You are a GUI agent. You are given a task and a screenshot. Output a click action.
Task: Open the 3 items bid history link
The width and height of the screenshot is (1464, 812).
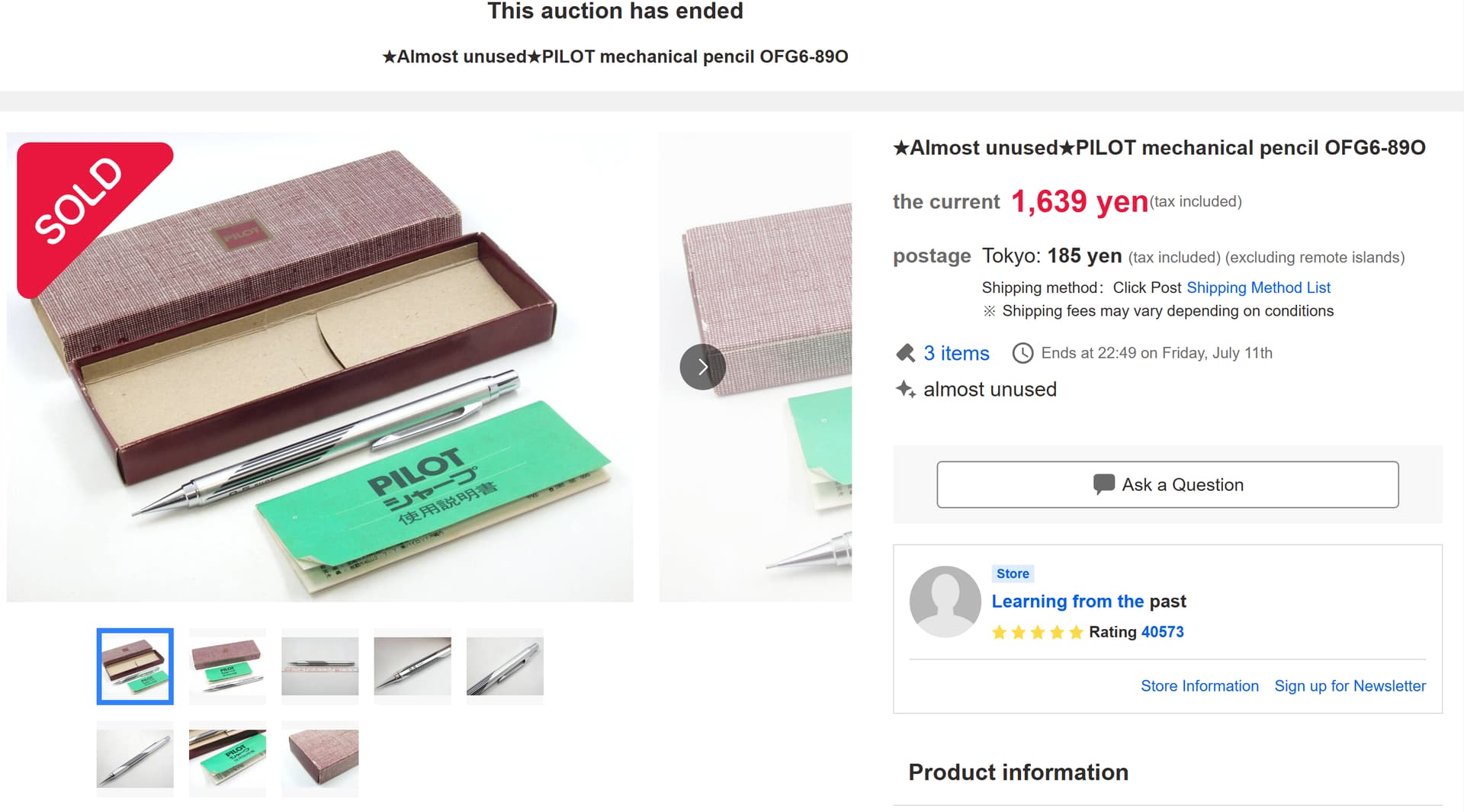click(956, 353)
